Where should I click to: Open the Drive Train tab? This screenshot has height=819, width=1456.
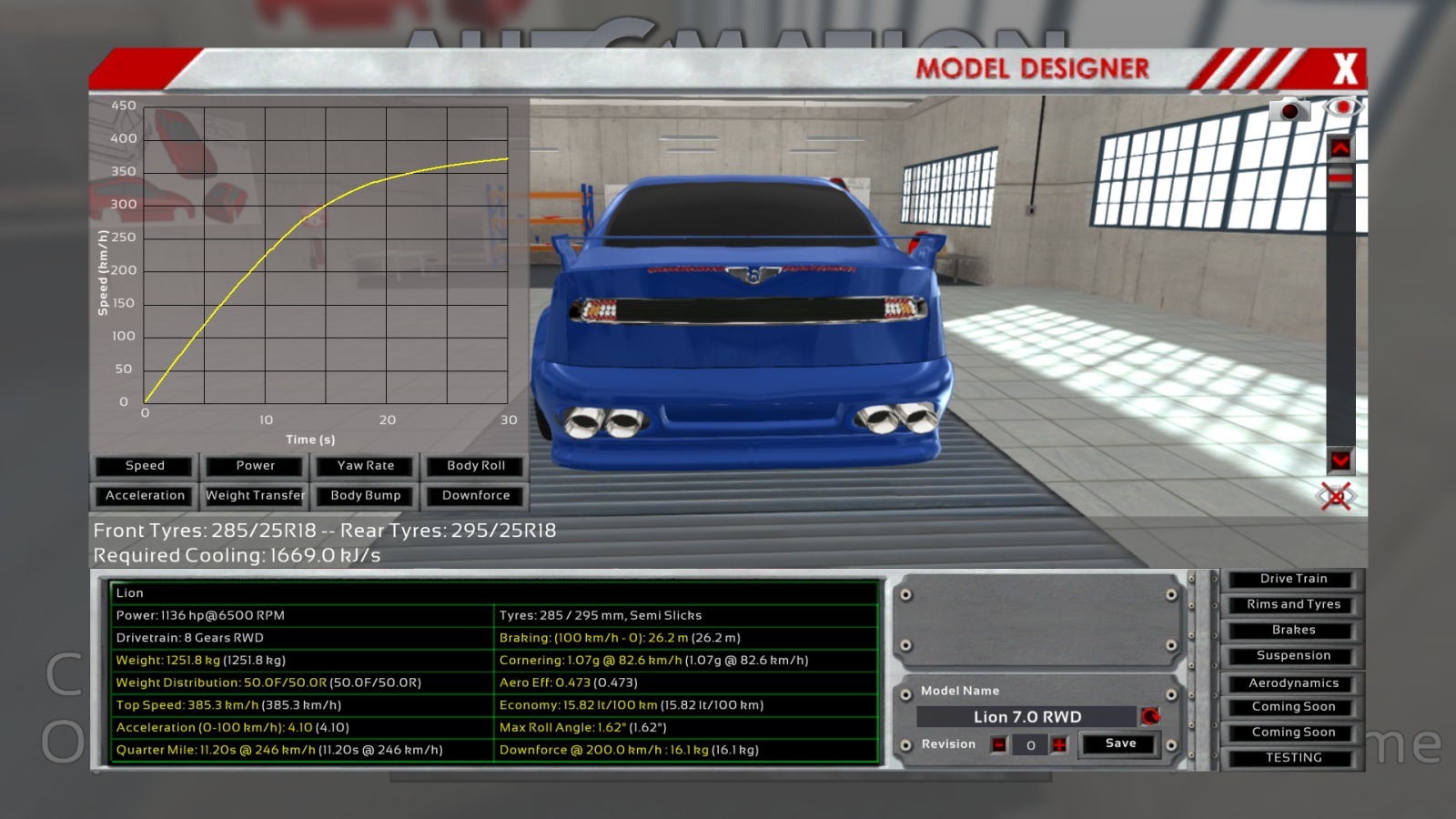[x=1293, y=579]
